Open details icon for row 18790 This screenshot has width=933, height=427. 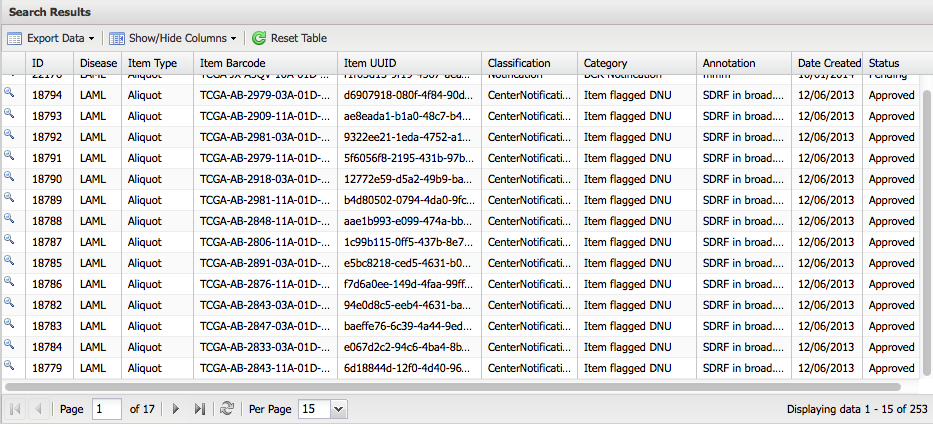pyautogui.click(x=9, y=177)
